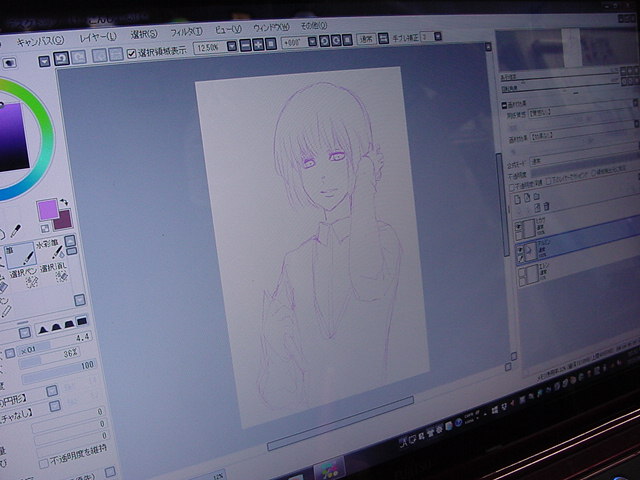Open the キャンバス(C) menu
This screenshot has width=640, height=480.
click(40, 41)
